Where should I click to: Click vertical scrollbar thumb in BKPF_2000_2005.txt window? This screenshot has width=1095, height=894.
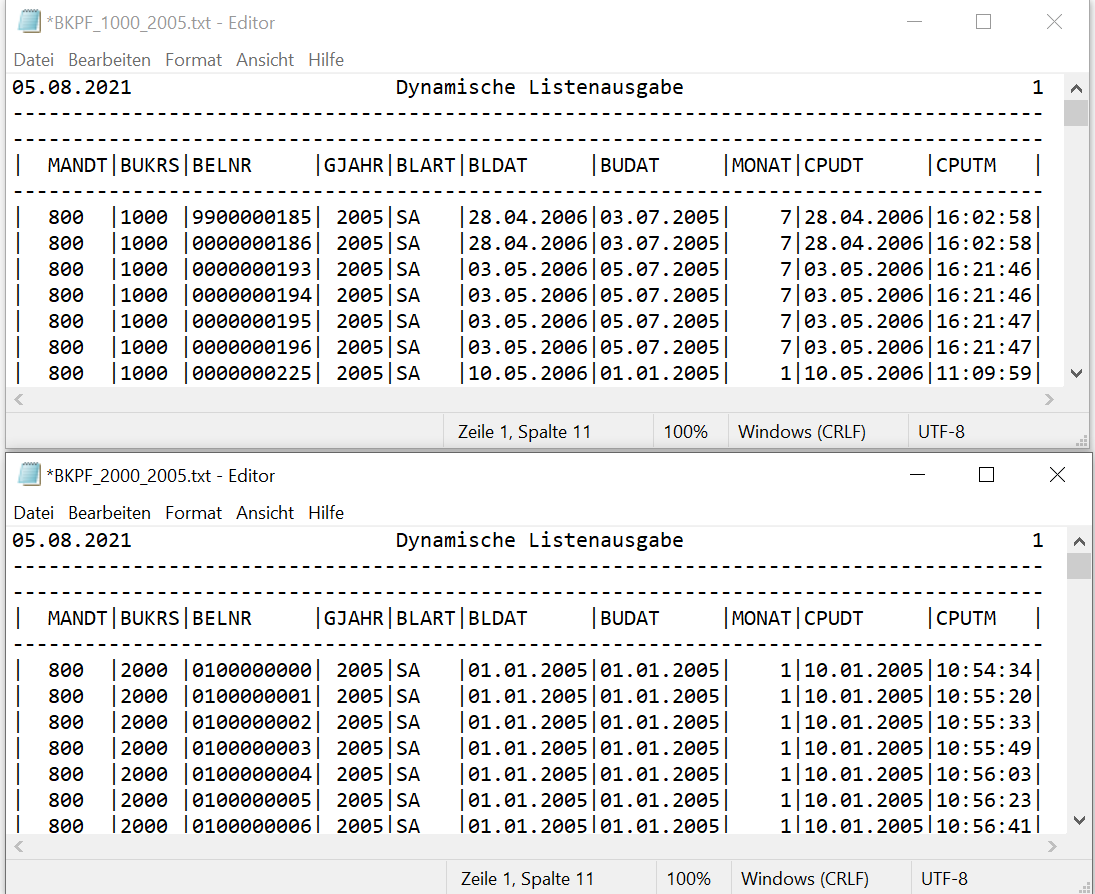[1078, 567]
